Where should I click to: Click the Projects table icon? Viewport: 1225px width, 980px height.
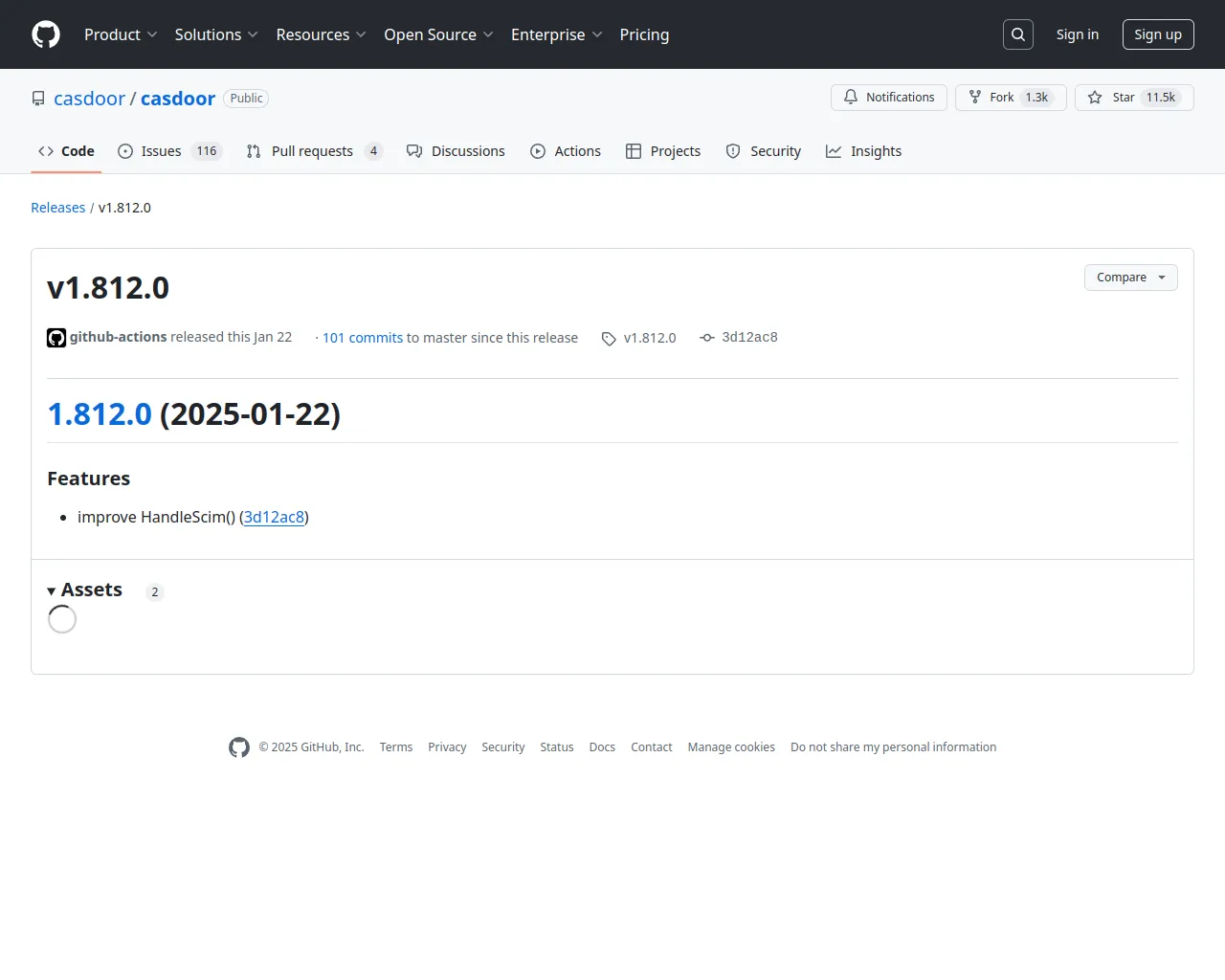[634, 151]
